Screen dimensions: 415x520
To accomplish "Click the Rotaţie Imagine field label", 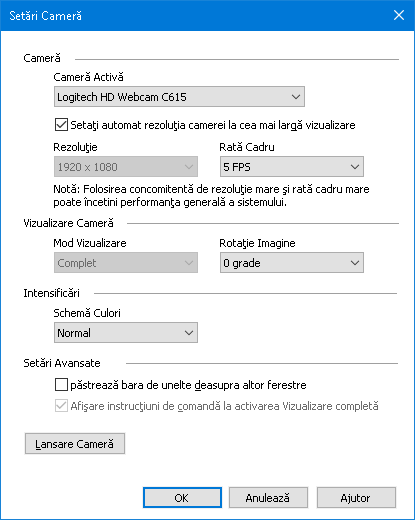I will [x=257, y=243].
